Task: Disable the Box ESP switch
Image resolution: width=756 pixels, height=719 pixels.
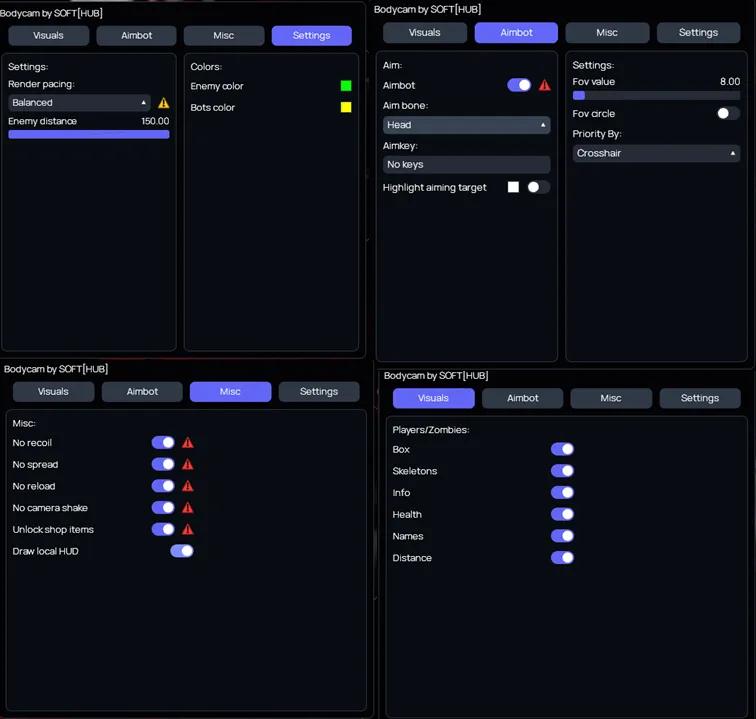Action: tap(562, 449)
